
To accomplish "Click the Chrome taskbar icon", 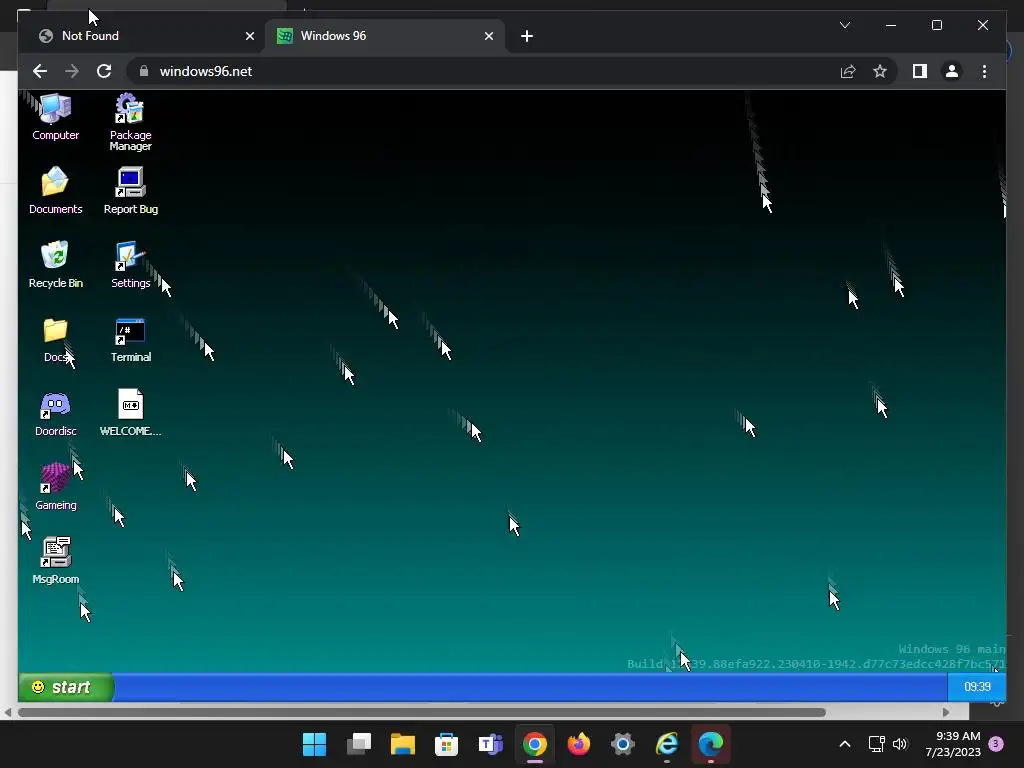I will (534, 744).
